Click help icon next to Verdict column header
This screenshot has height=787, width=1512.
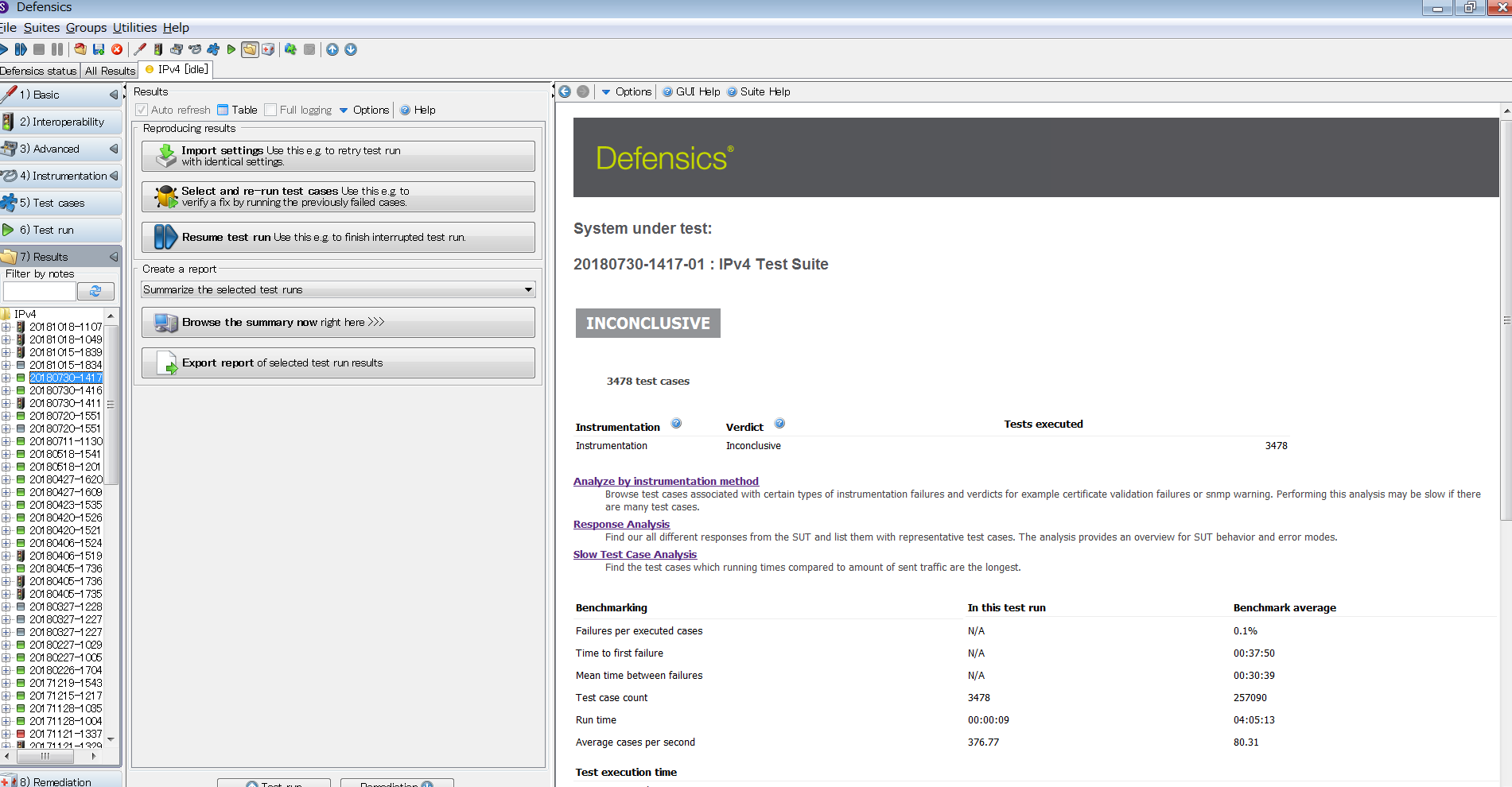point(779,424)
